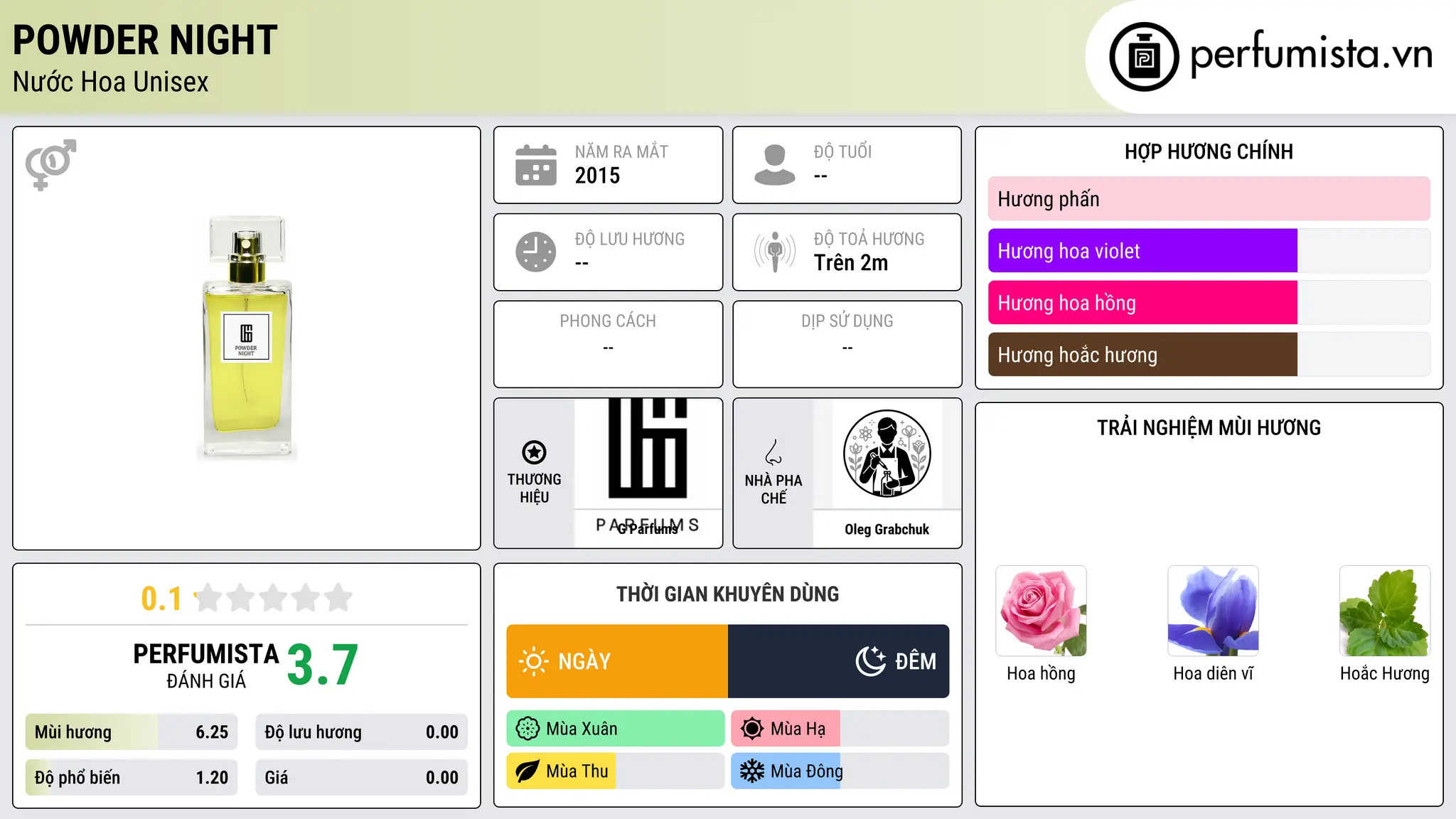Click the PHONG CÁCH card
The height and width of the screenshot is (819, 1456).
click(x=608, y=344)
